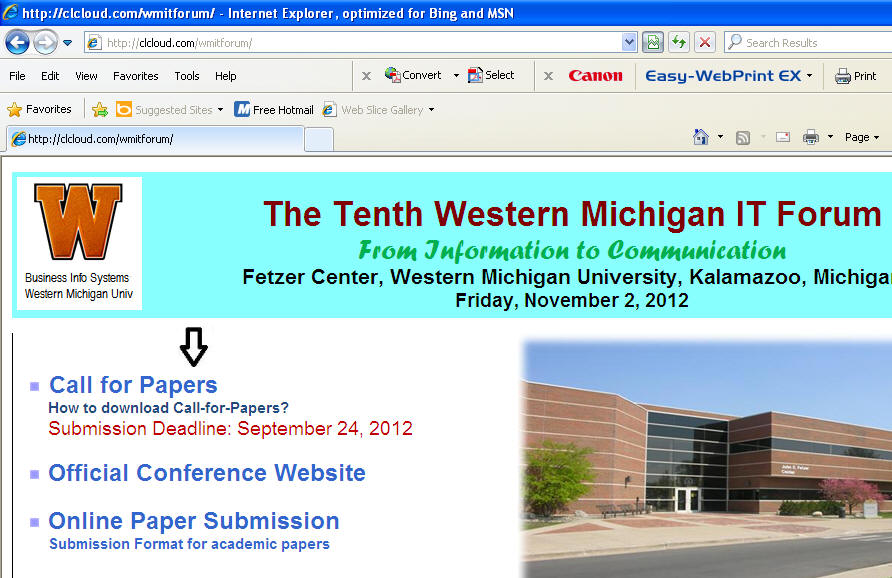The image size is (892, 578).
Task: Click the Home icon in command bar
Action: [x=701, y=137]
